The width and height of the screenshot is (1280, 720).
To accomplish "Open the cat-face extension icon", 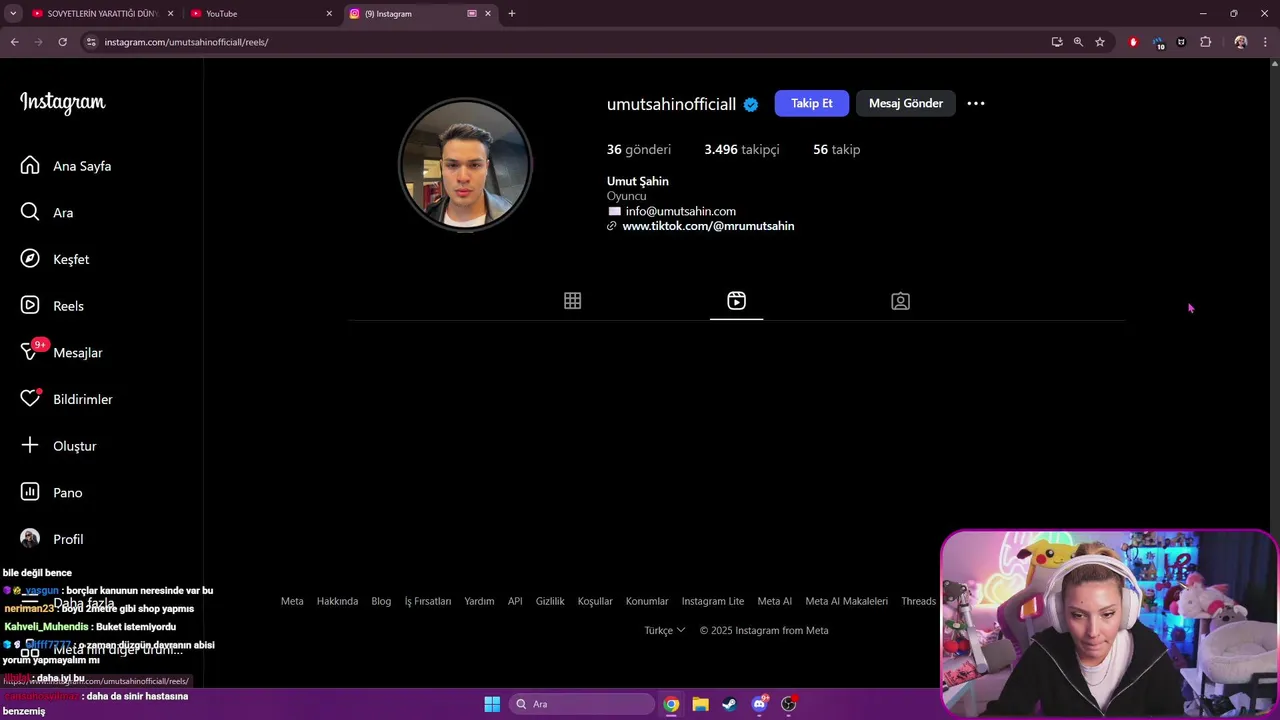I will [1182, 42].
